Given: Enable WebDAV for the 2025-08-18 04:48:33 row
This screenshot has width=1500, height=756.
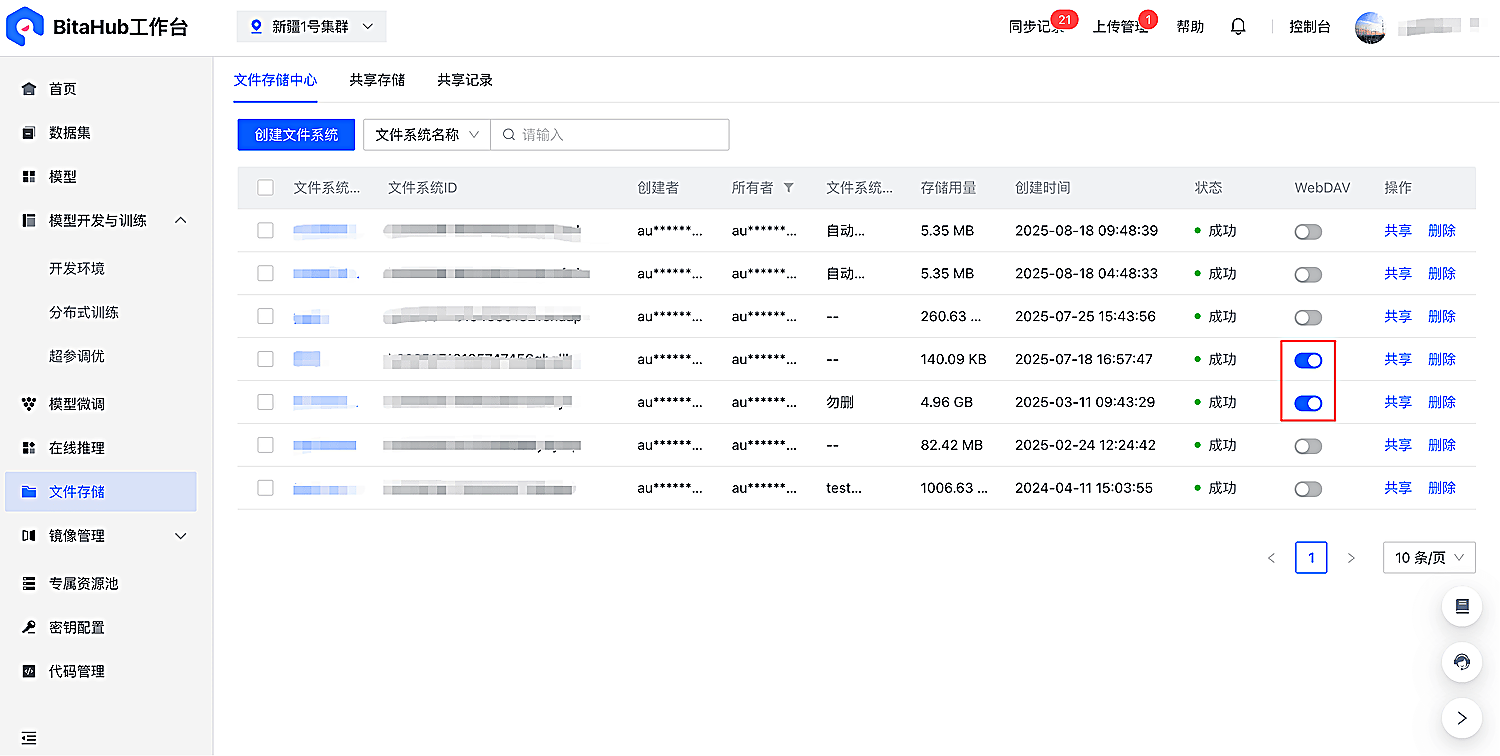Looking at the screenshot, I should tap(1308, 275).
